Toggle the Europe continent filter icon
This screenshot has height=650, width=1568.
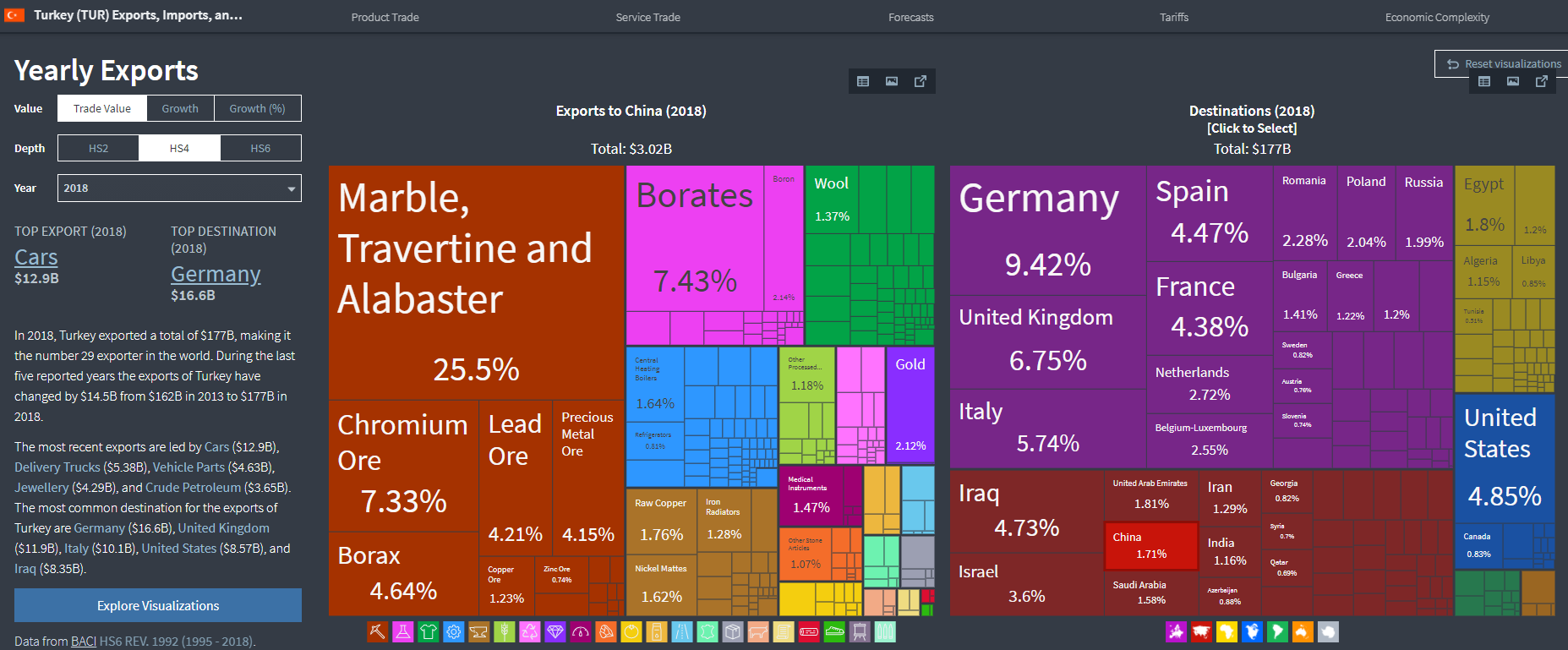tap(1176, 631)
